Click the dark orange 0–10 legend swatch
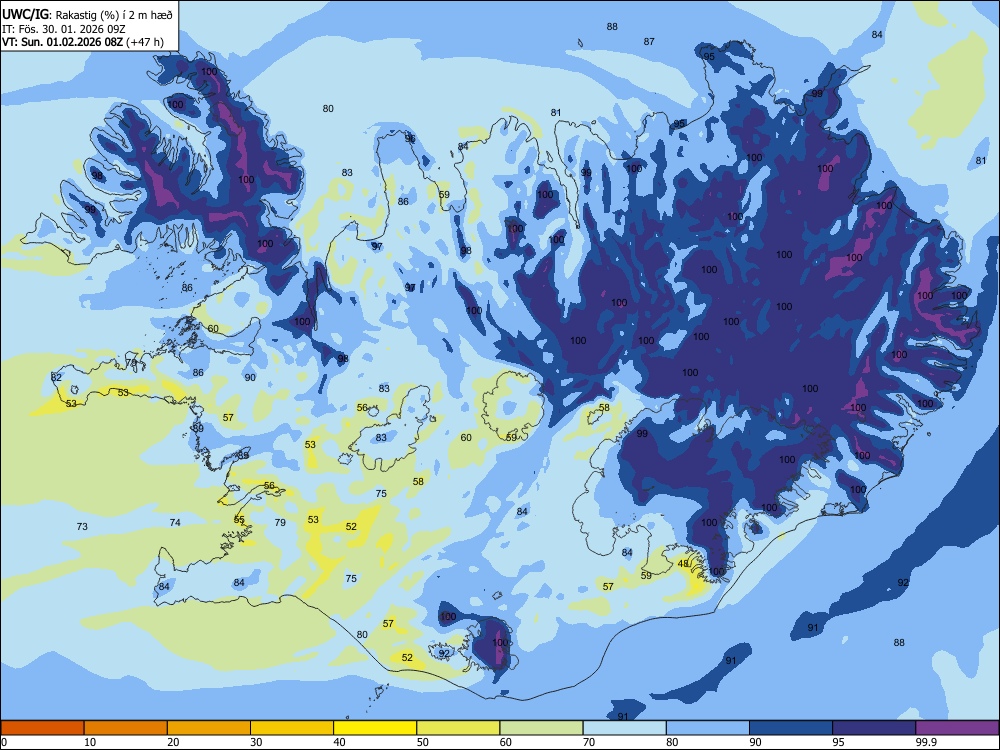Screen dimensions: 1000x750 (42, 728)
